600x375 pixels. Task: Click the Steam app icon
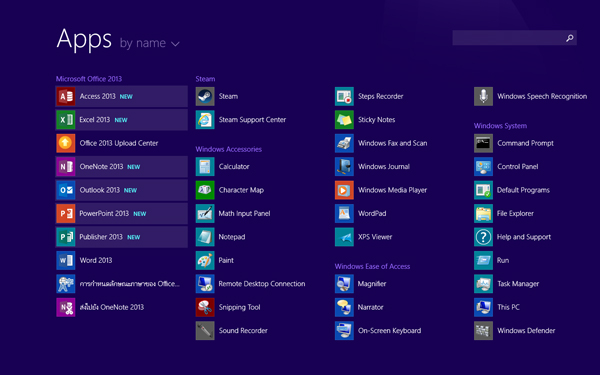[x=205, y=96]
